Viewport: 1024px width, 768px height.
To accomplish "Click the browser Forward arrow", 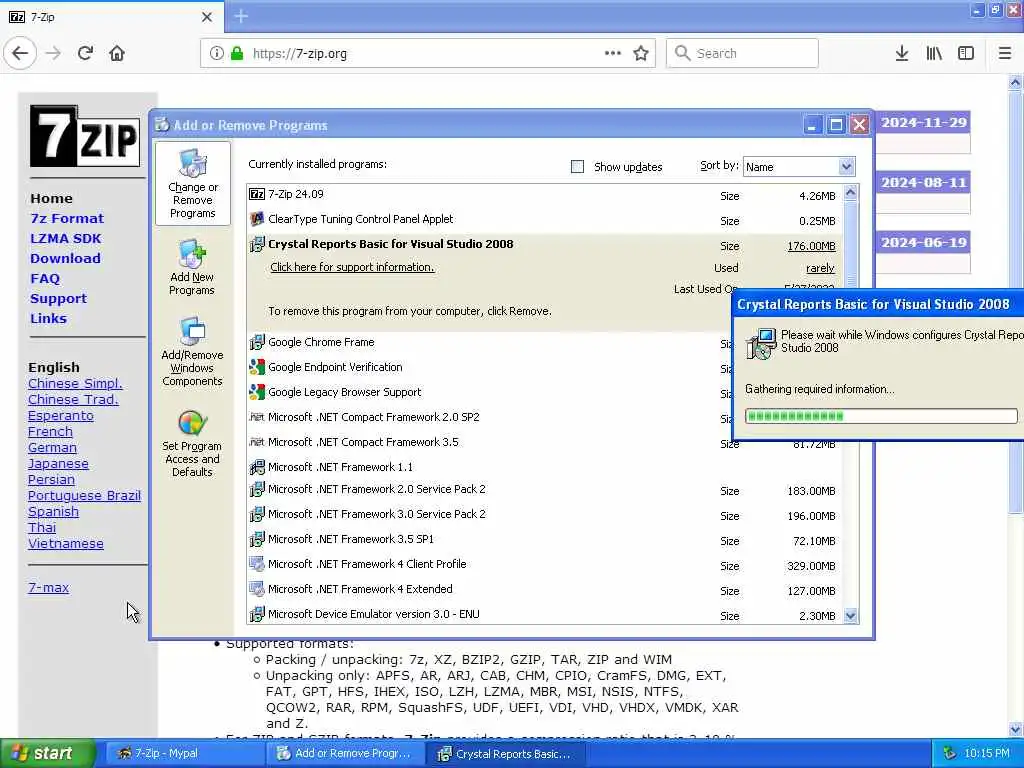I will 53,53.
